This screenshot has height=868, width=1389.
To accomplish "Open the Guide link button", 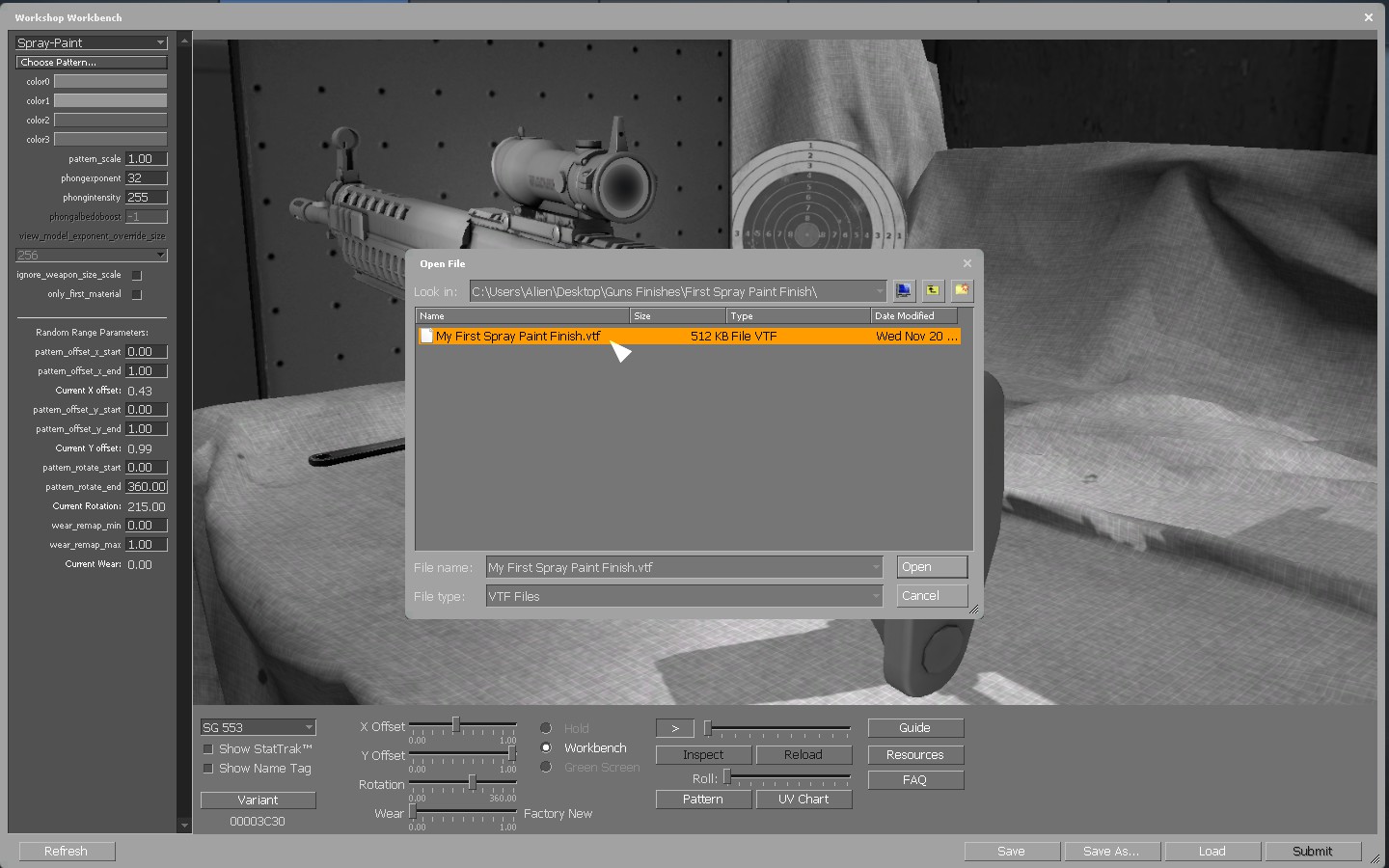I will click(x=915, y=728).
